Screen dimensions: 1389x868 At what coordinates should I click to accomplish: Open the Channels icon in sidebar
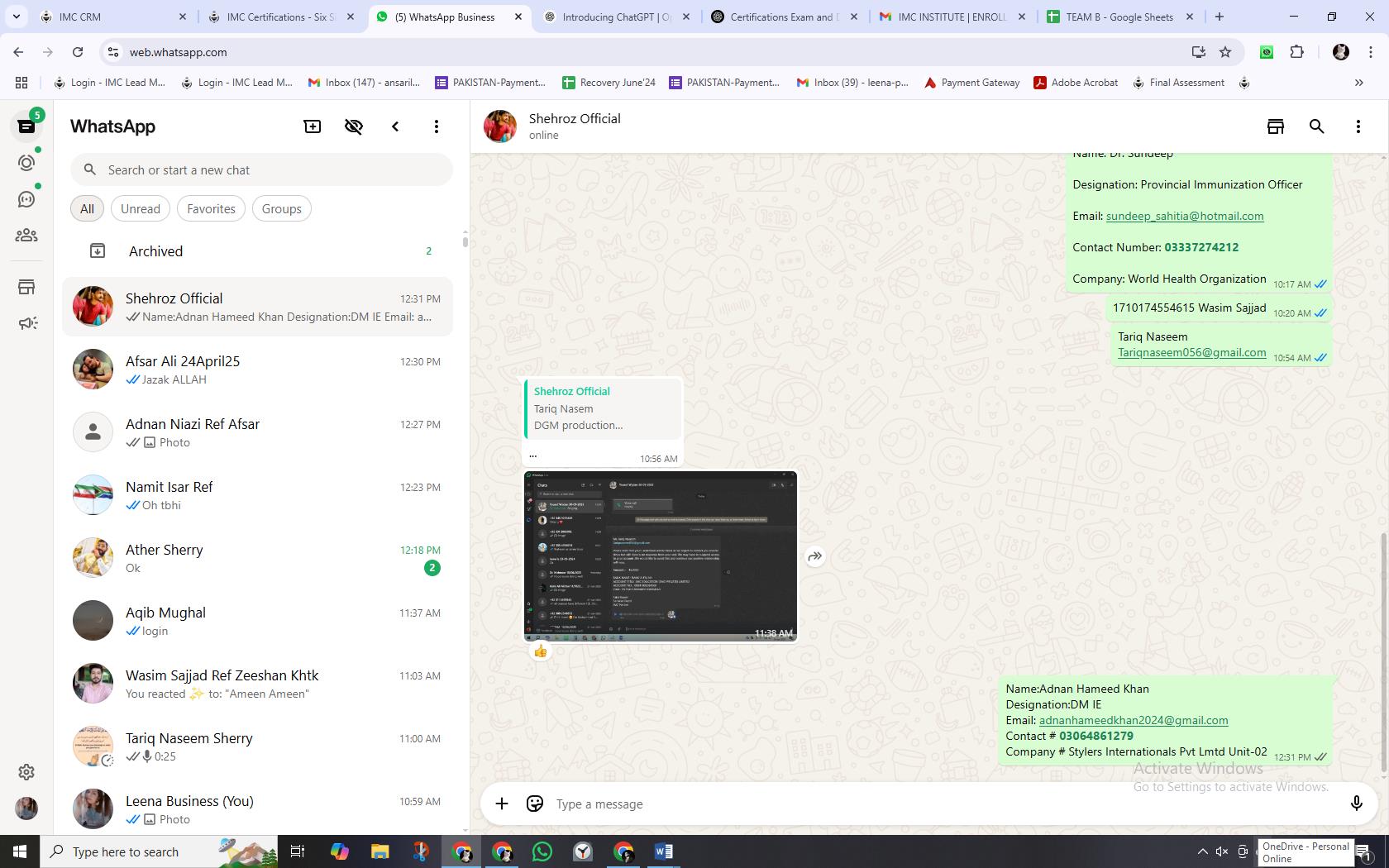click(x=26, y=199)
